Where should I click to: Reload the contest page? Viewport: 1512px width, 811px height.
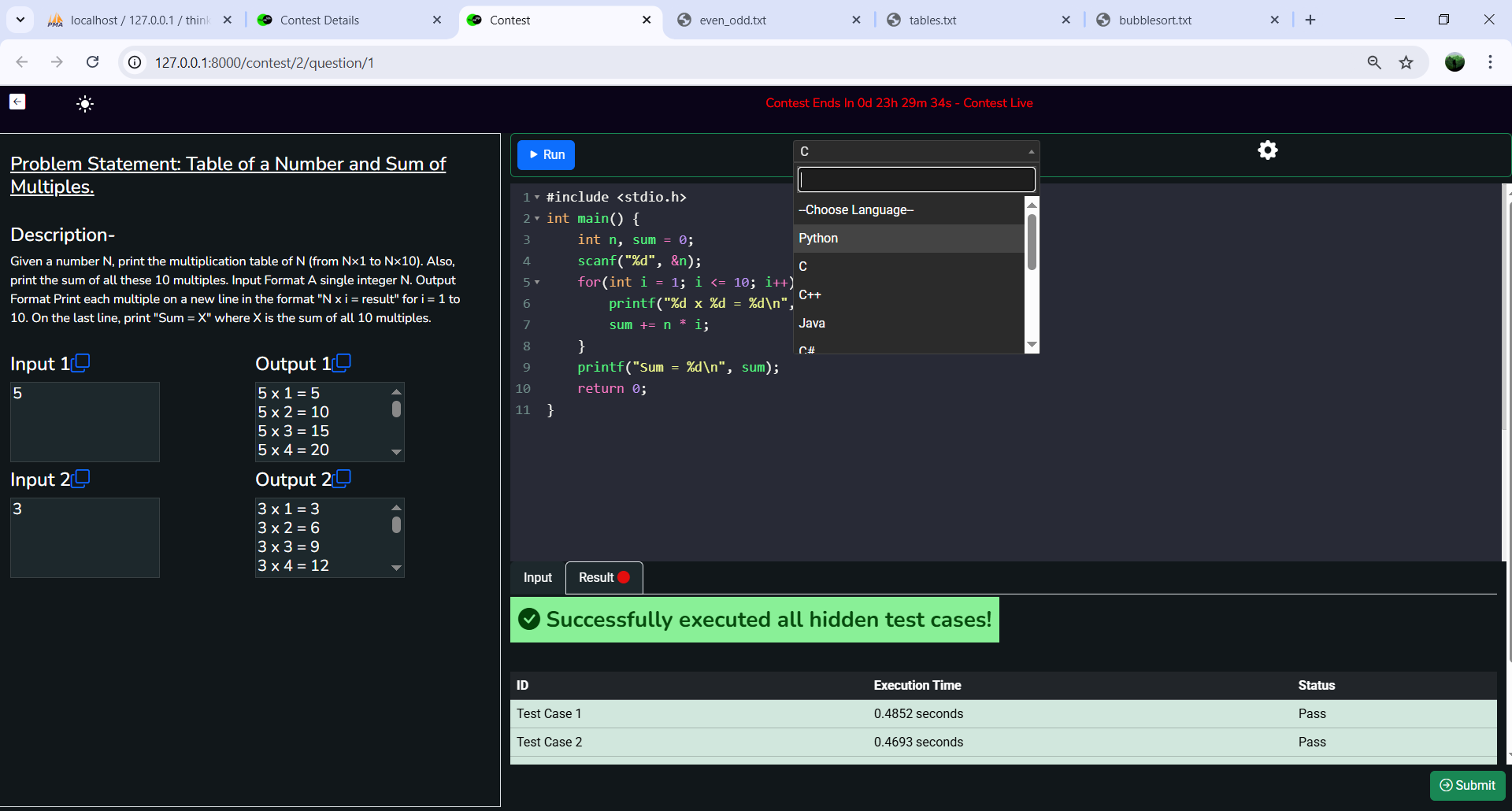[x=92, y=62]
